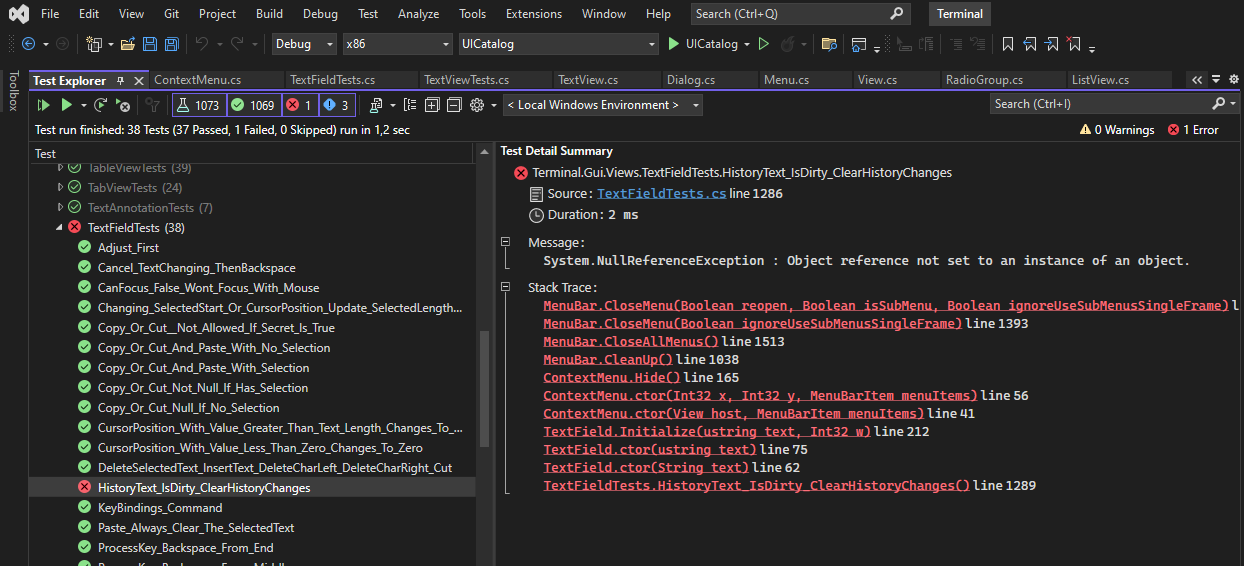
Task: Click Run Failed Tests icon
Action: pyautogui.click(x=123, y=105)
